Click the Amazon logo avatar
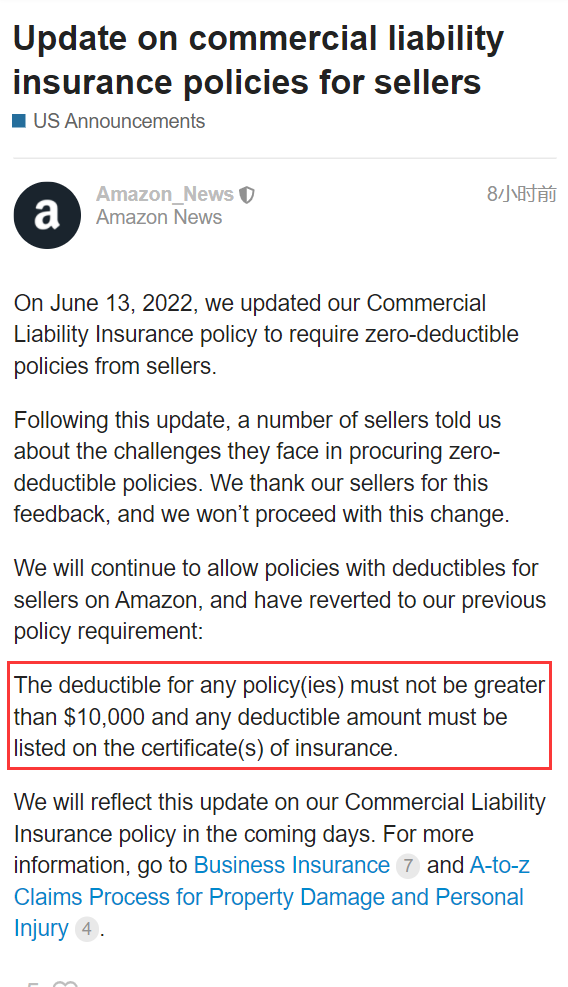The width and height of the screenshot is (568, 987). pyautogui.click(x=47, y=215)
